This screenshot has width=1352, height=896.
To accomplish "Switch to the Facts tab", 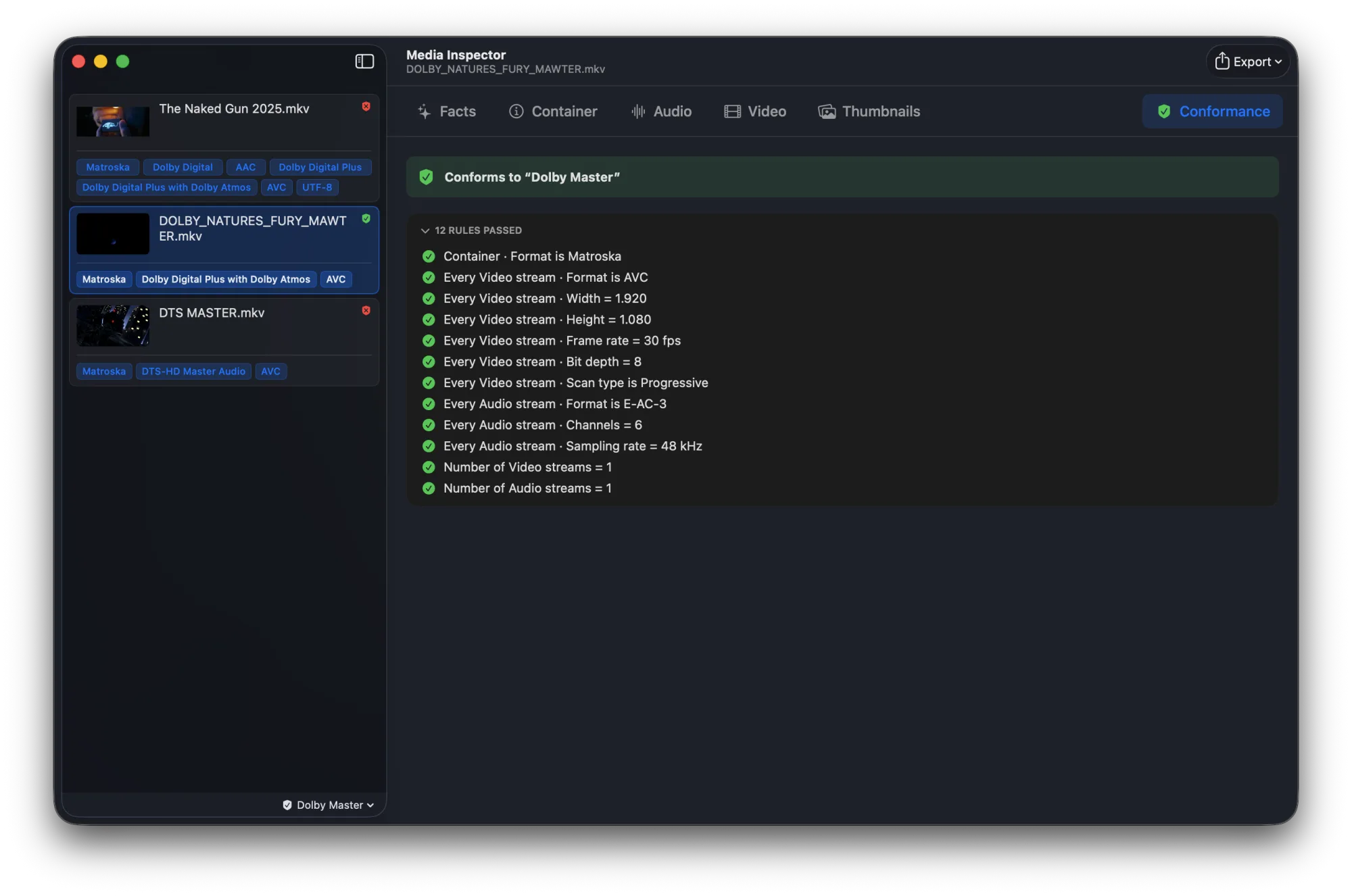I will [x=447, y=111].
